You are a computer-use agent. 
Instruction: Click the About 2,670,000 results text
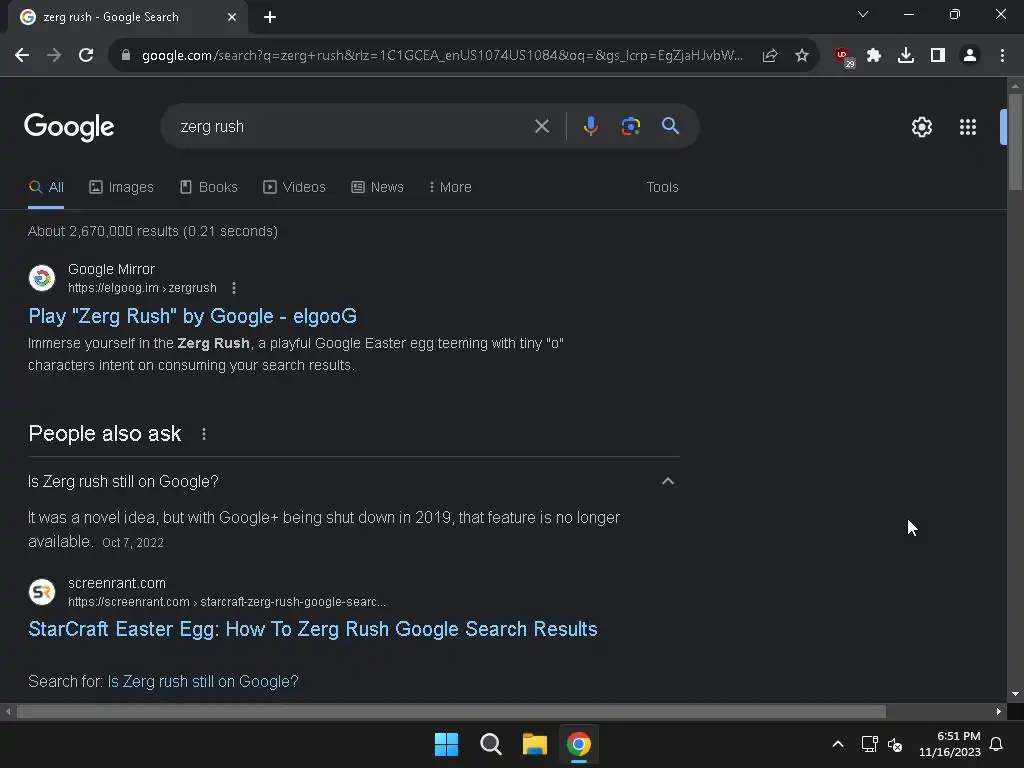[153, 231]
